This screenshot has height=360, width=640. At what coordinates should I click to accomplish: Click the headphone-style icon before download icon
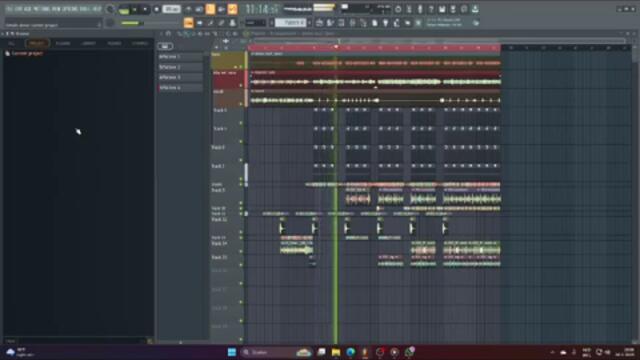[464, 9]
